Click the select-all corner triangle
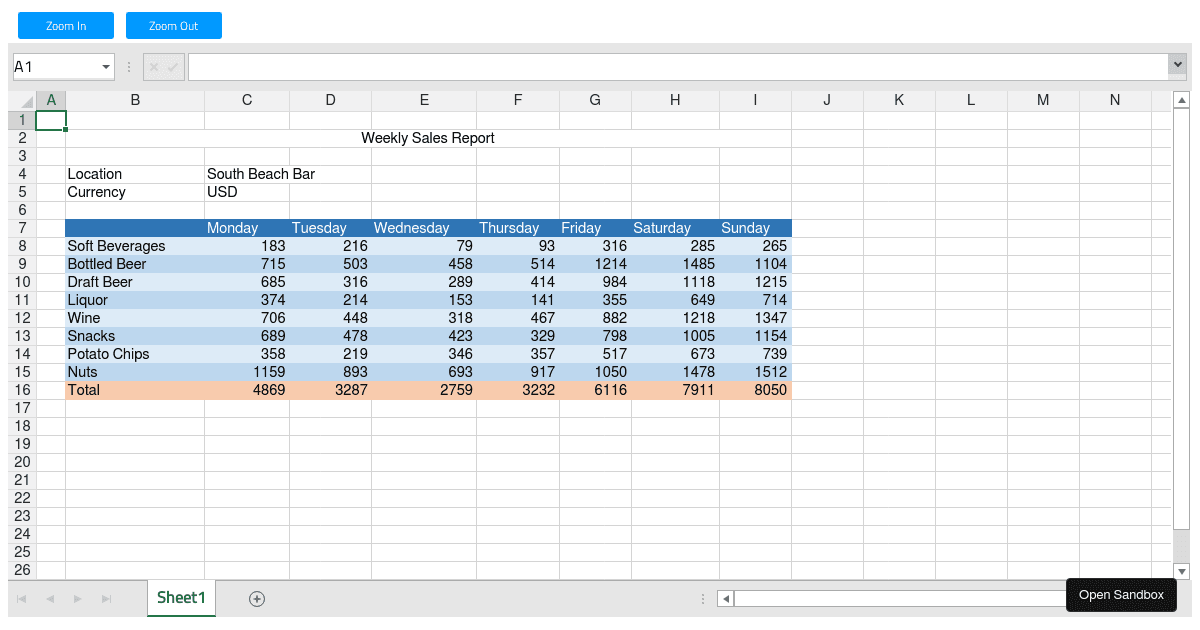 pyautogui.click(x=27, y=101)
